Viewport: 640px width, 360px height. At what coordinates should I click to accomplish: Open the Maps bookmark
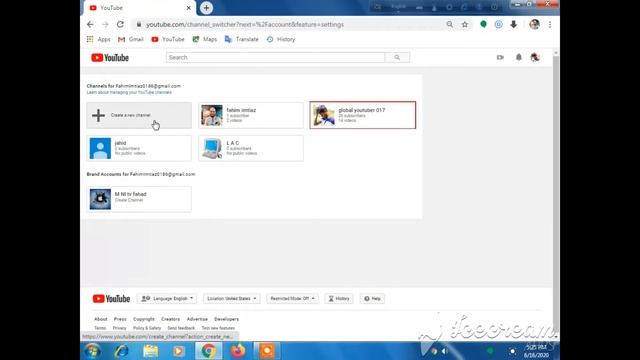205,39
